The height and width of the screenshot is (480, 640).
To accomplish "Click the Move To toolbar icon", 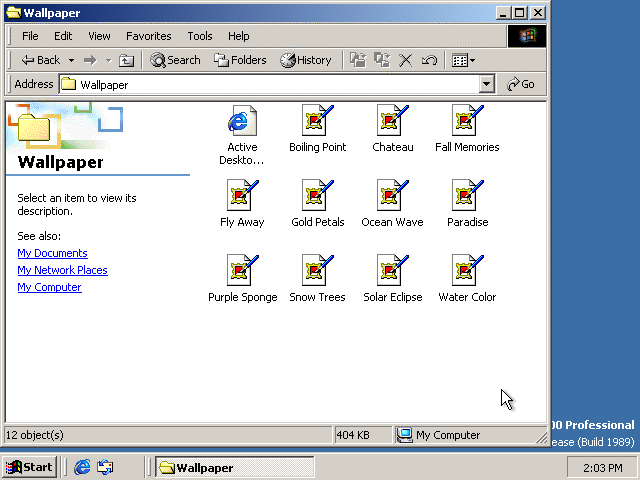I will [x=358, y=60].
